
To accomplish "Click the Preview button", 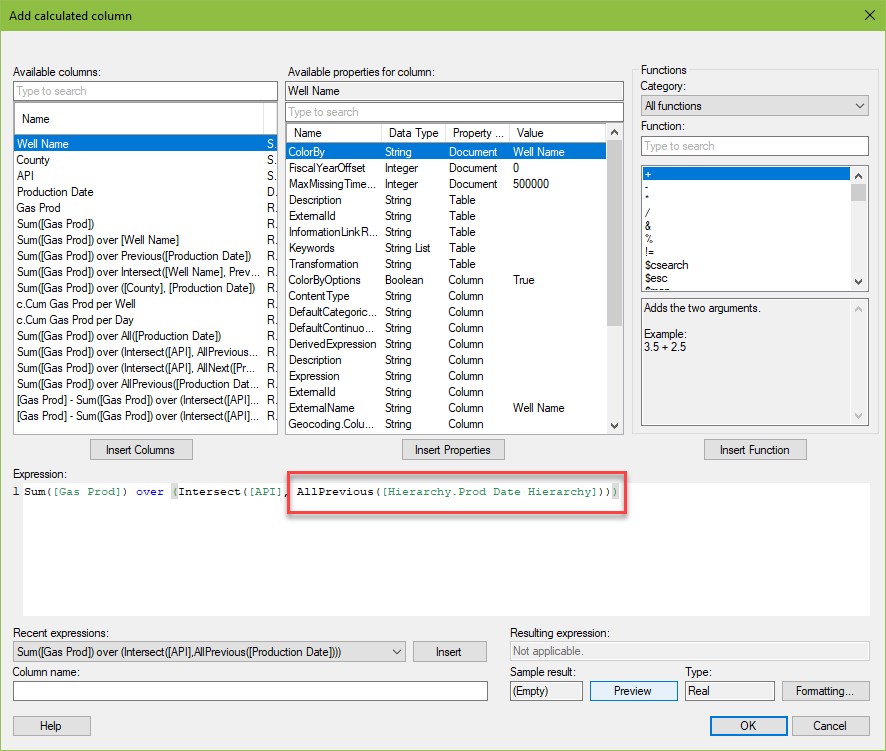I will tap(633, 691).
